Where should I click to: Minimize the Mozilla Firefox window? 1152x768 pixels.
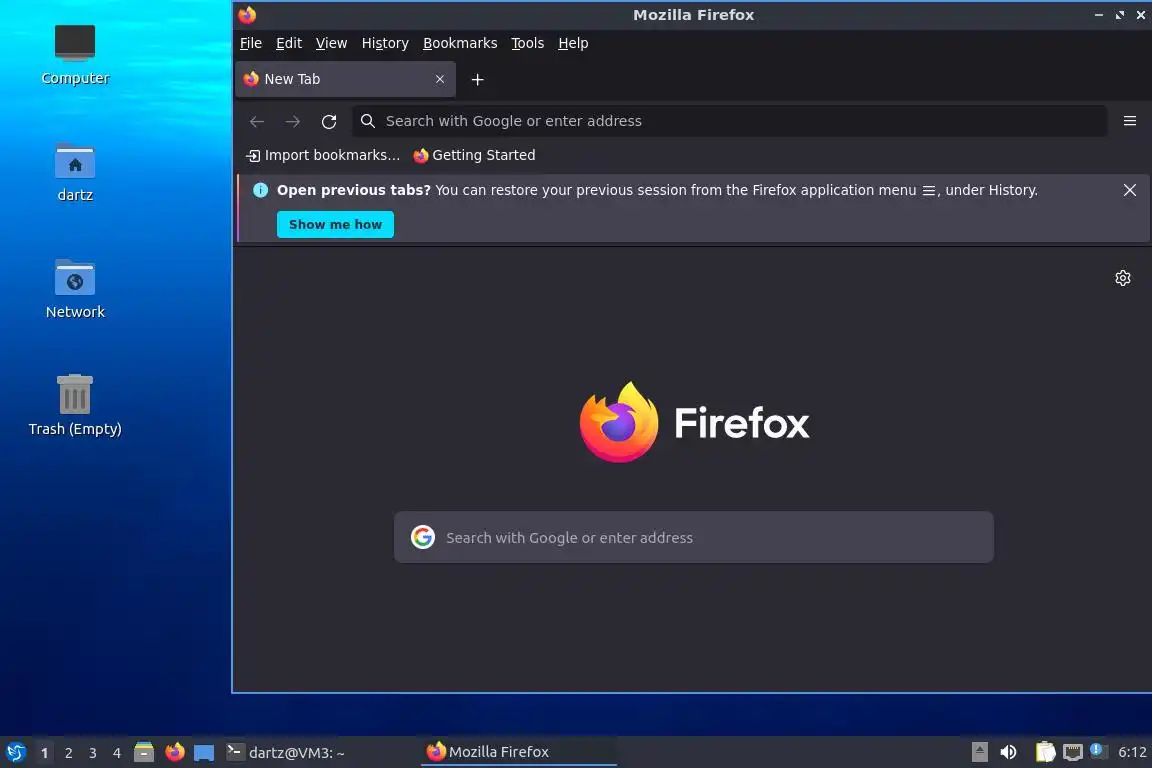click(x=1098, y=15)
